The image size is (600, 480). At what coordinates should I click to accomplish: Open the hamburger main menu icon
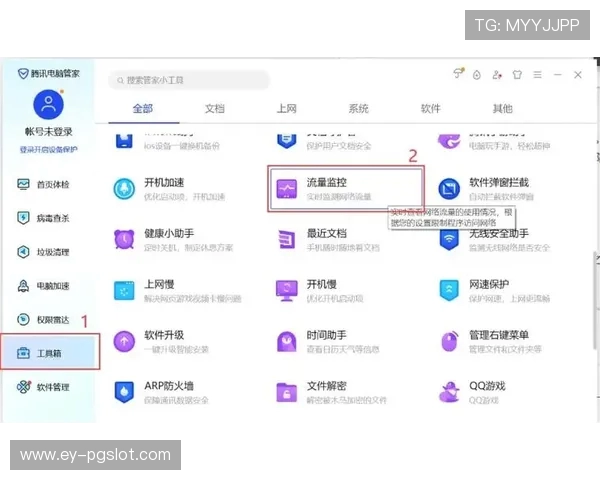coord(537,75)
